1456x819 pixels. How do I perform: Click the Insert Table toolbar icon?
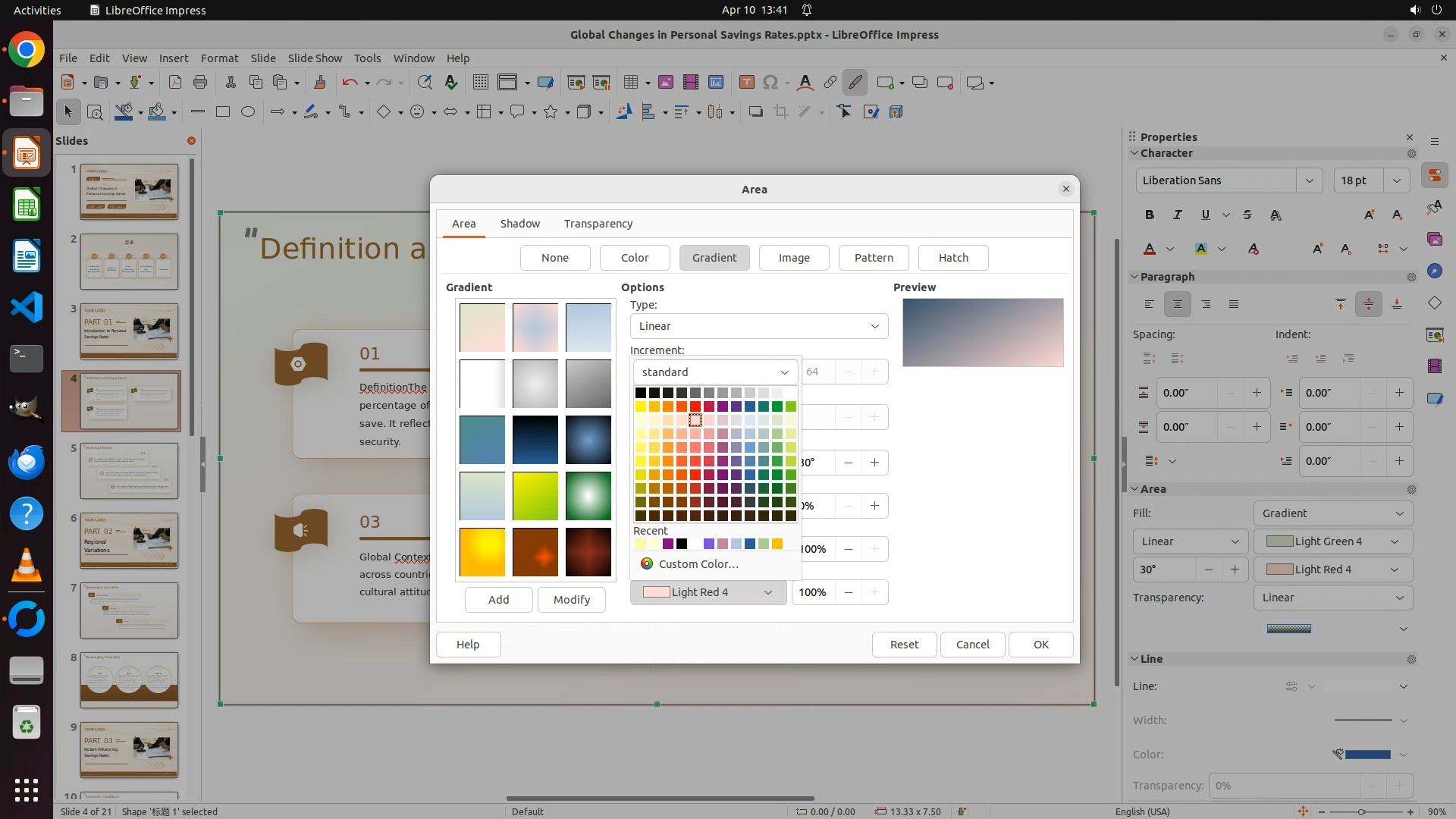(x=630, y=83)
